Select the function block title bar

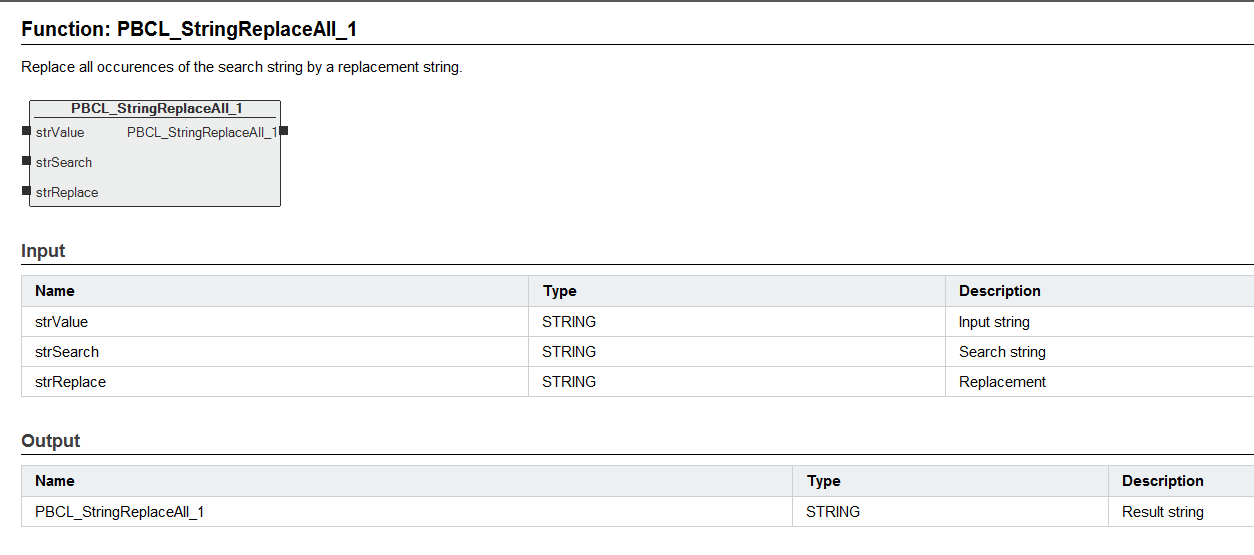coord(156,109)
